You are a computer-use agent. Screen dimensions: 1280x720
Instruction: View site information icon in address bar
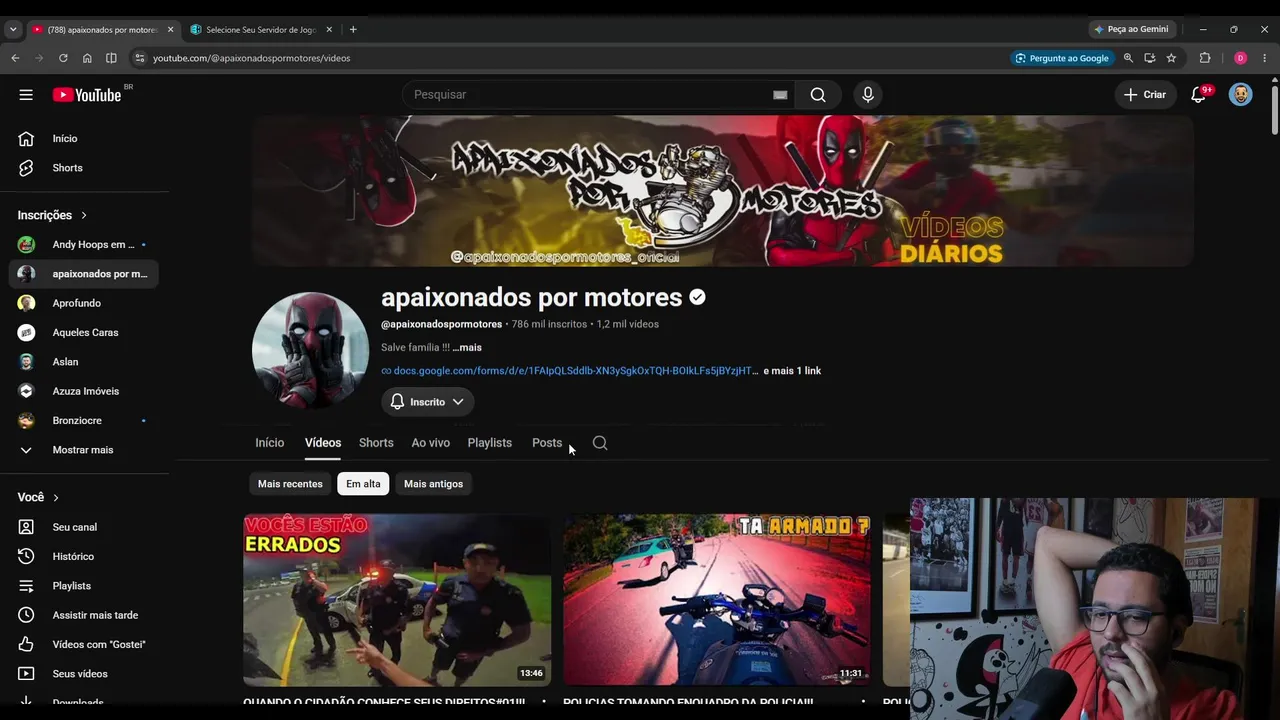(x=140, y=58)
